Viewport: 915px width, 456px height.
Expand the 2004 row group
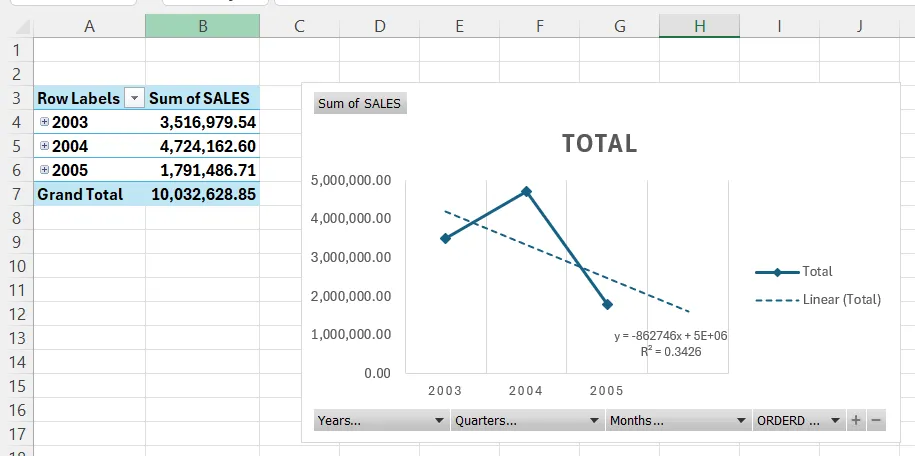pos(44,146)
